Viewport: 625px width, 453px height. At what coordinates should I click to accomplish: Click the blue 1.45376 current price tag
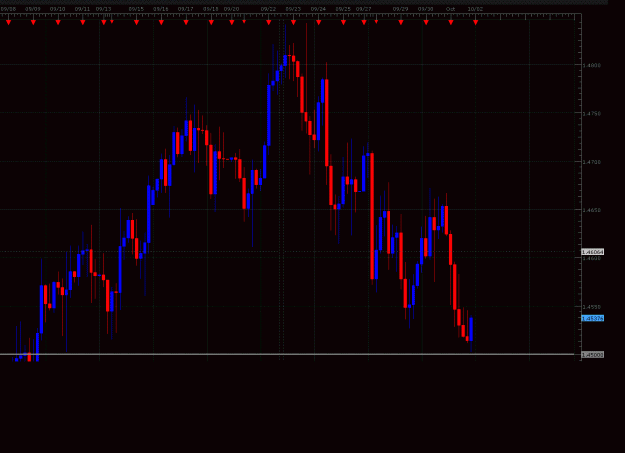click(x=592, y=318)
